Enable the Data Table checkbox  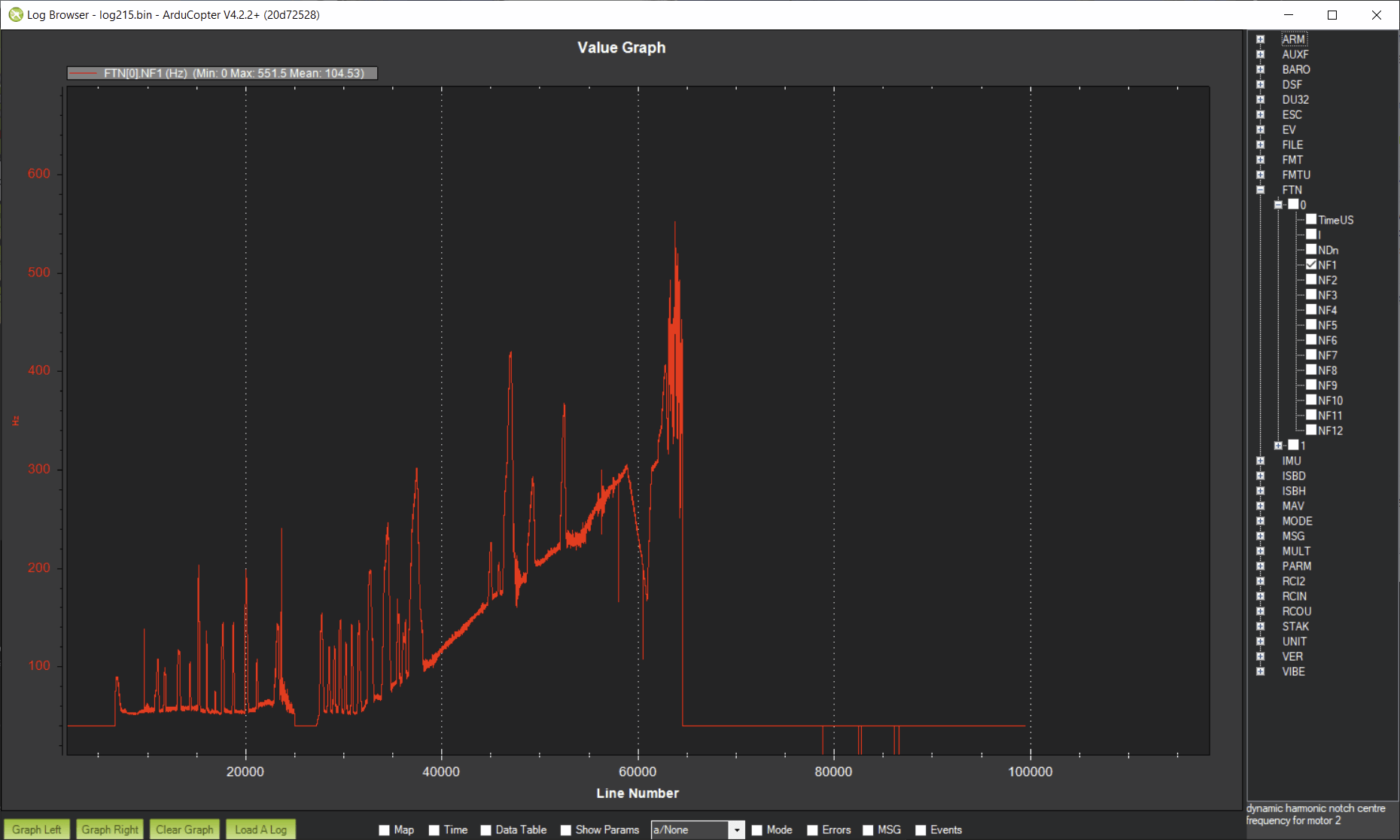[485, 829]
